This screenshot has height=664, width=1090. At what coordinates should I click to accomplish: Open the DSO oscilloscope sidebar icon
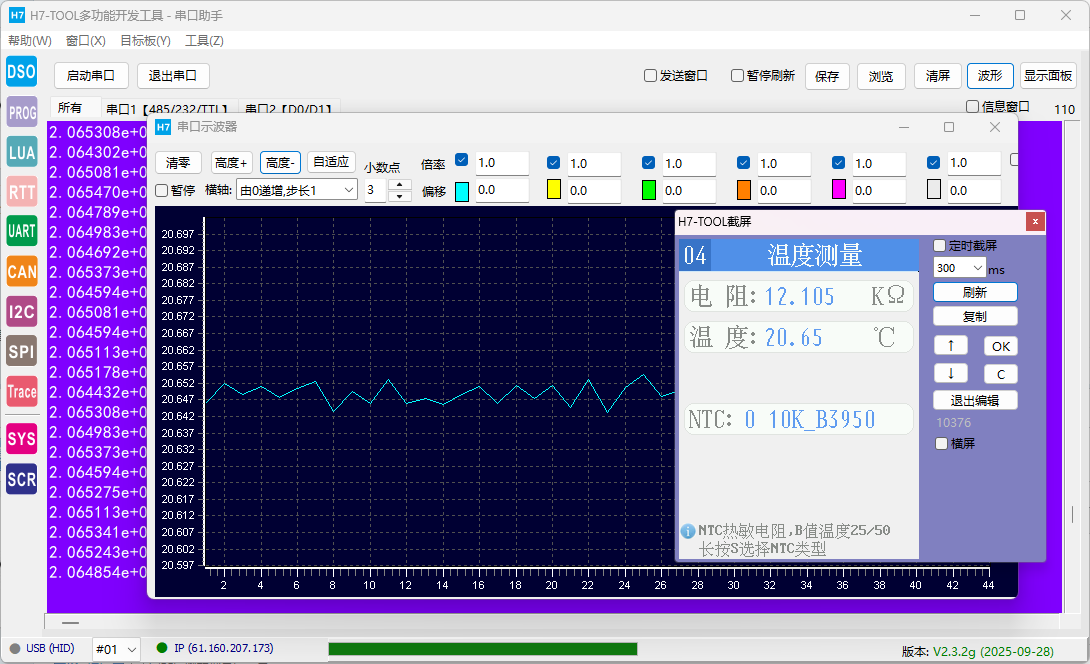tap(21, 72)
